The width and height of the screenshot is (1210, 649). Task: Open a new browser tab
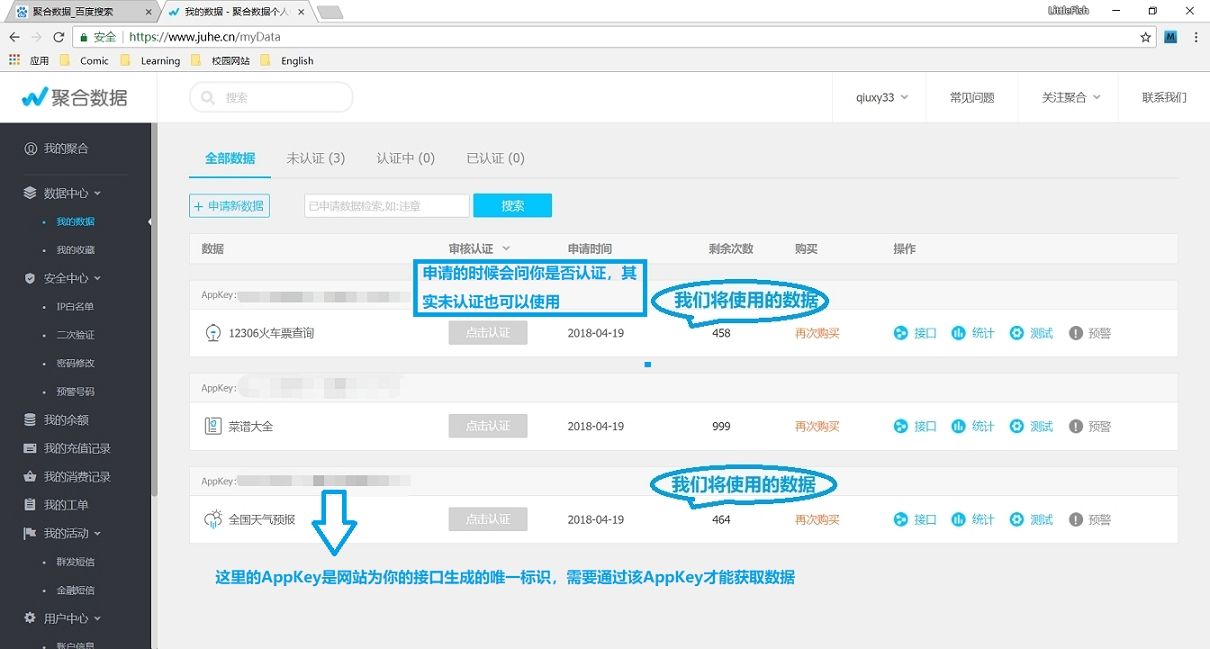329,12
